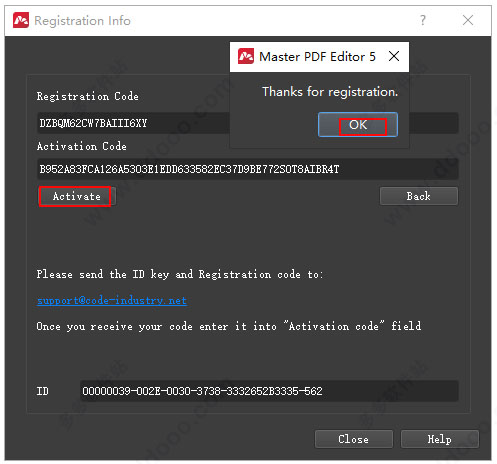Click the "Activation Code" label
The width and height of the screenshot is (497, 464).
(x=82, y=146)
